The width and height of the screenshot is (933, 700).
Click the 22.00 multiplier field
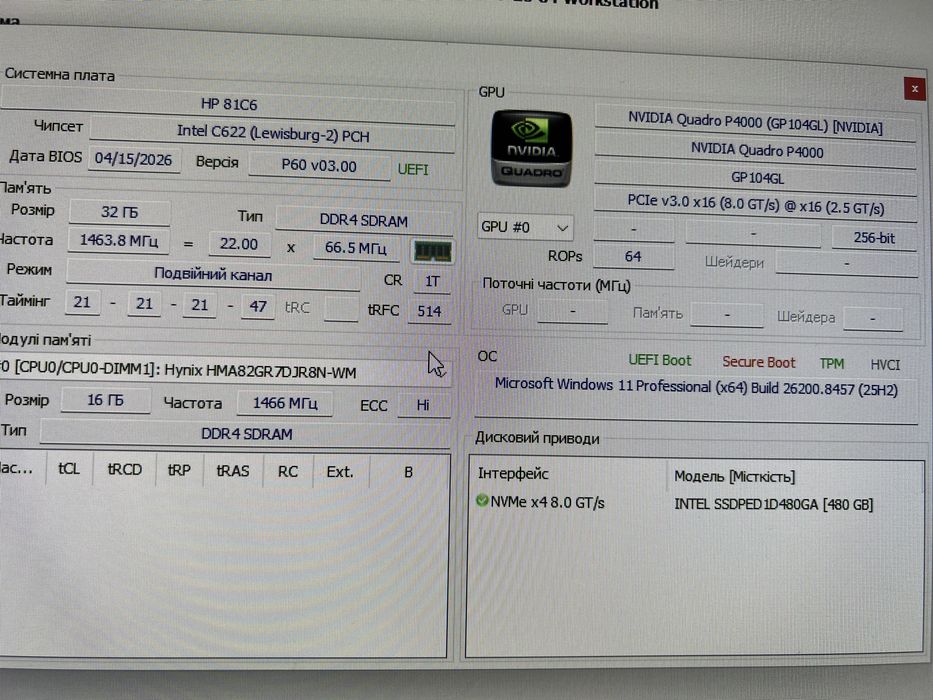[x=239, y=244]
